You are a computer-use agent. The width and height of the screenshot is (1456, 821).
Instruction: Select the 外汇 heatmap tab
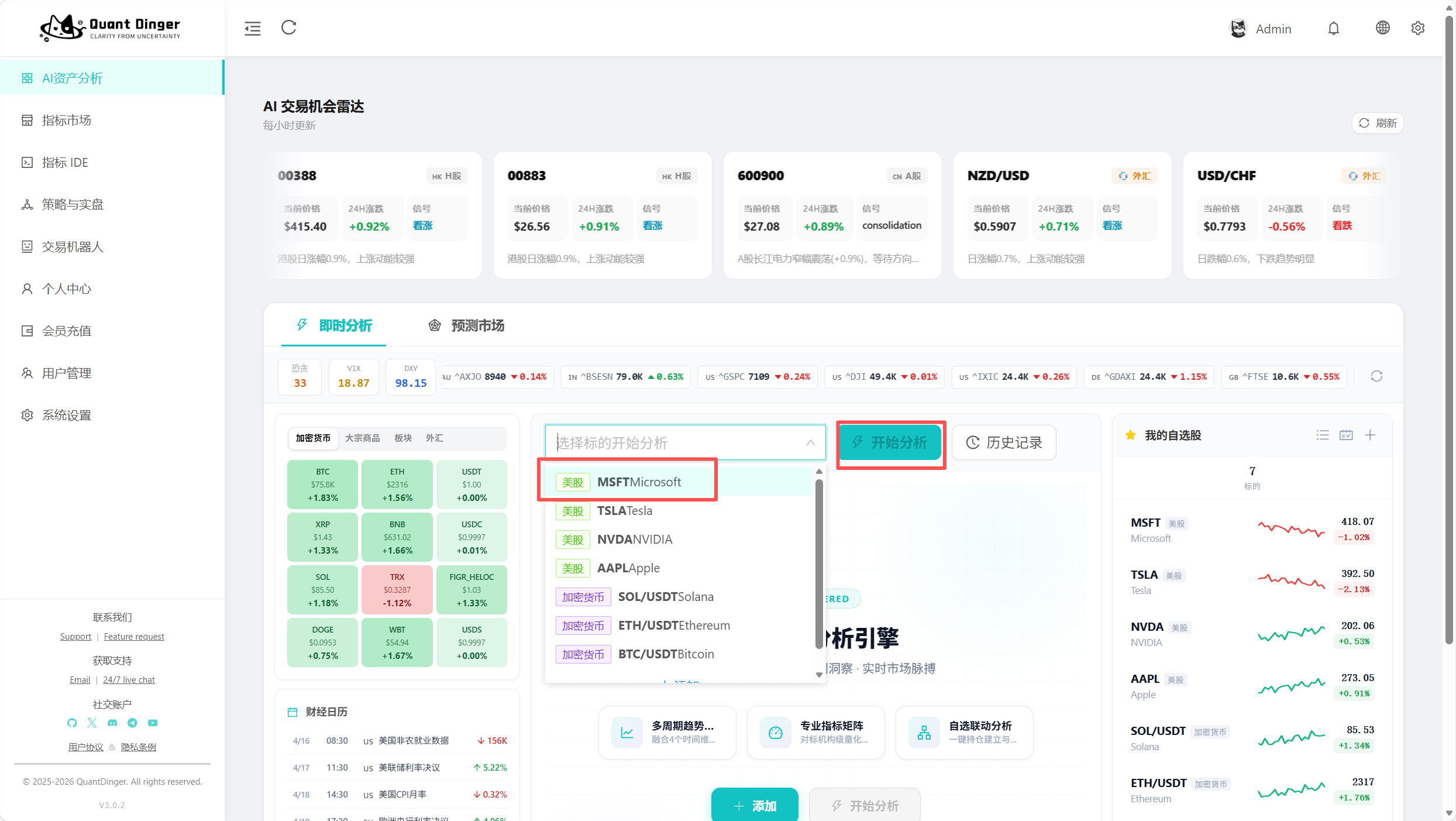(435, 438)
